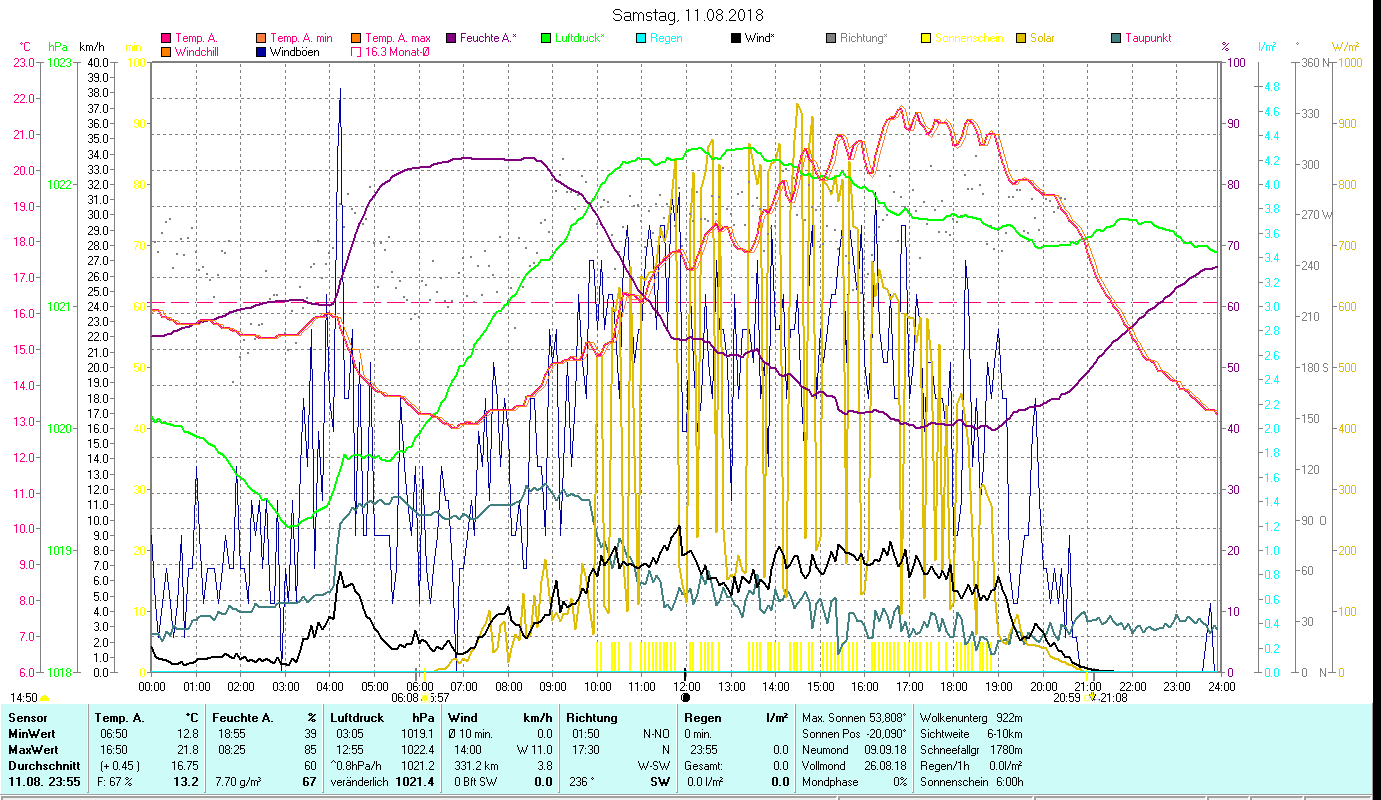This screenshot has width=1381, height=800.
Task: Click the pressure trend text veränderlich
Action: (359, 782)
